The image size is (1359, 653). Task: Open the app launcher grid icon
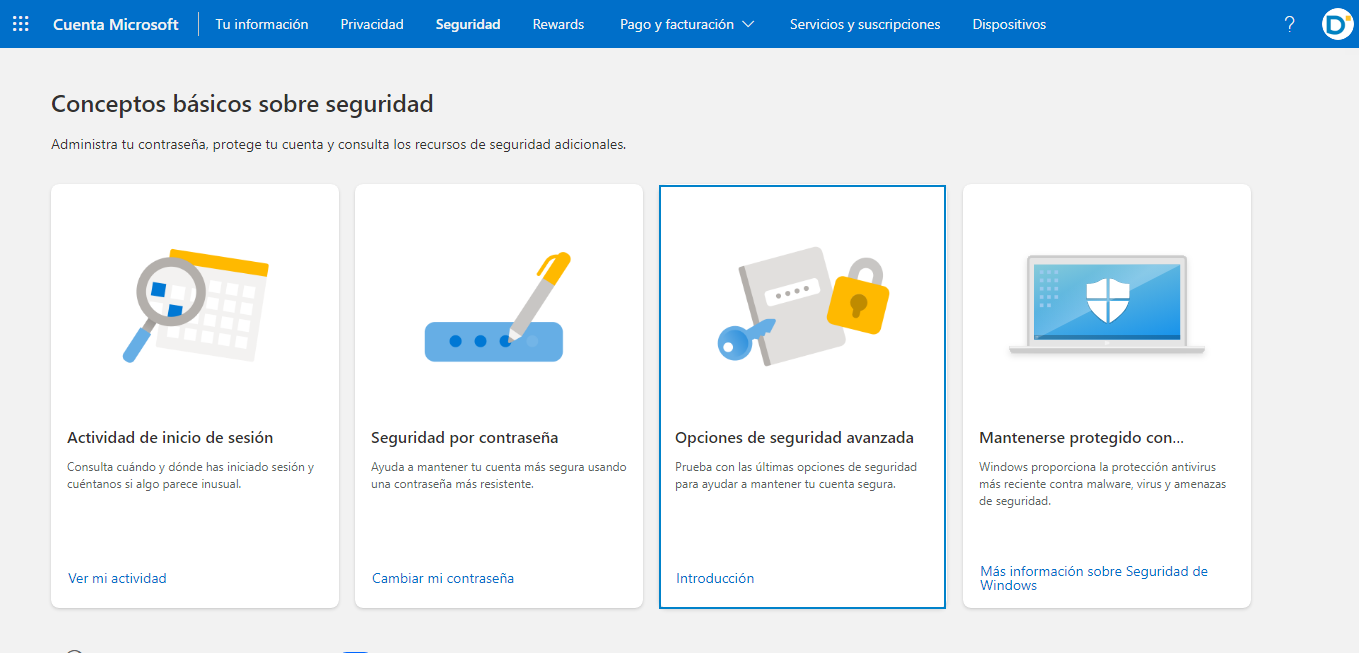pos(20,24)
